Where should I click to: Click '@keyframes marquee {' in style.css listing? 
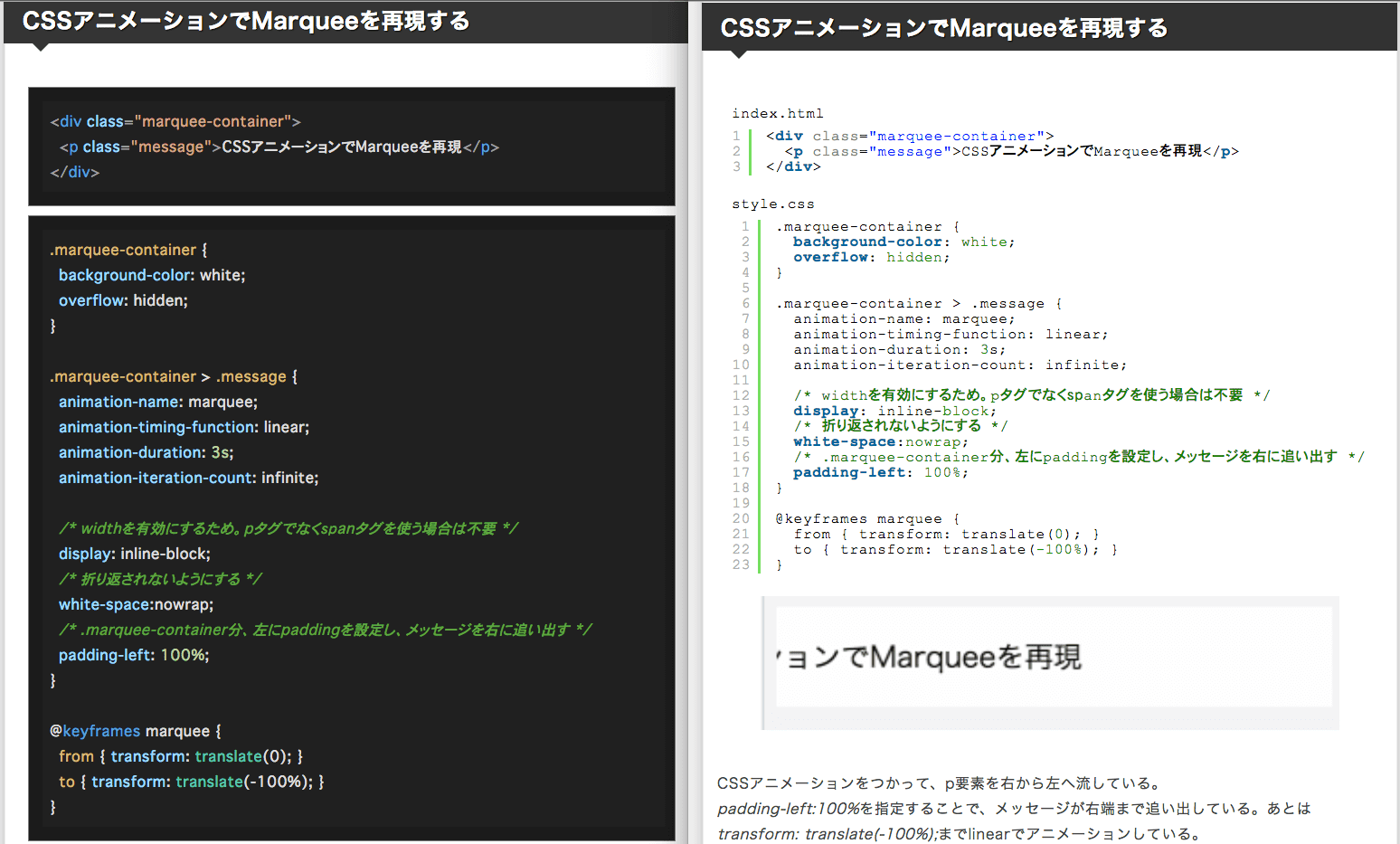tap(867, 518)
